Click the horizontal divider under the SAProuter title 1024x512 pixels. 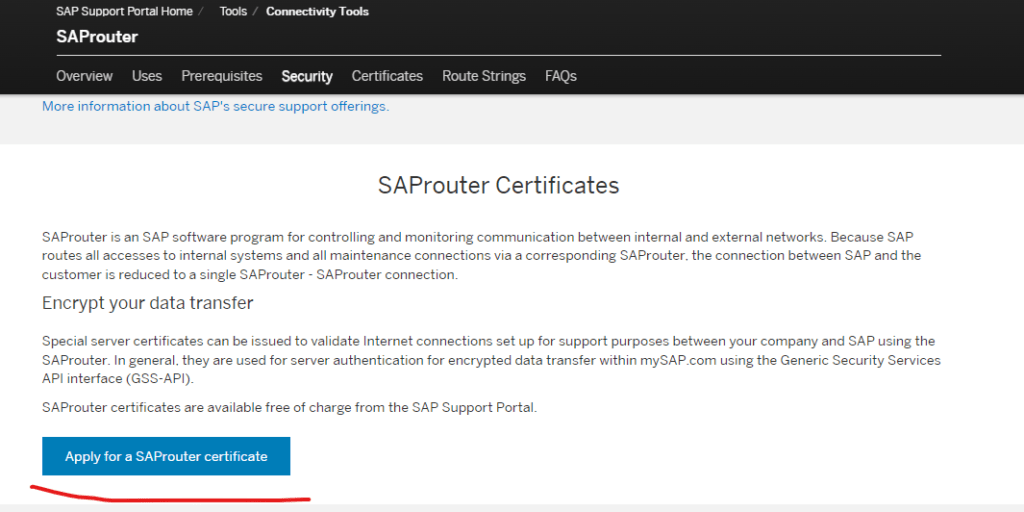click(498, 55)
